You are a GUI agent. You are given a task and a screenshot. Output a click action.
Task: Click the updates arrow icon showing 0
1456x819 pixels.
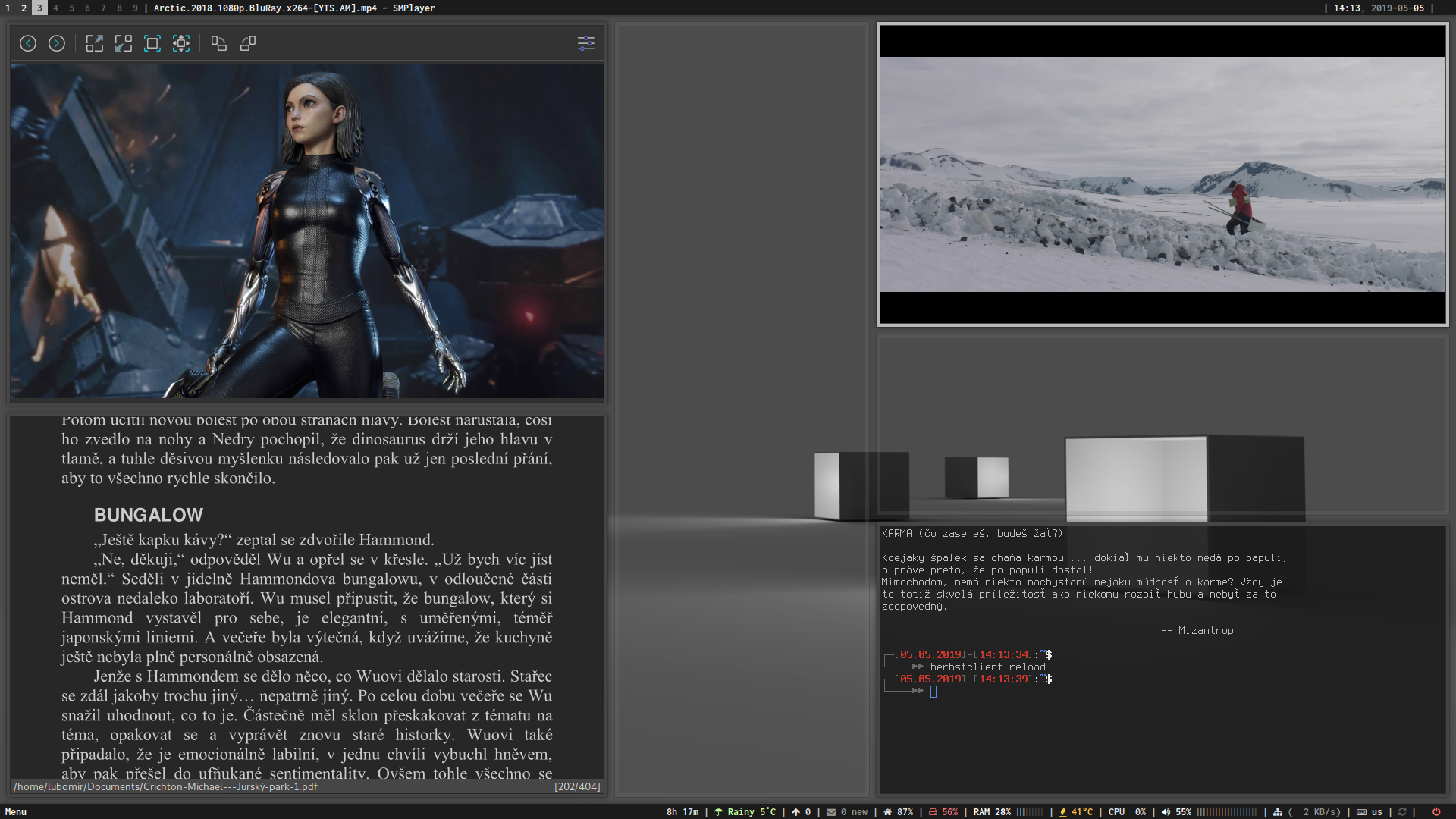[x=795, y=811]
